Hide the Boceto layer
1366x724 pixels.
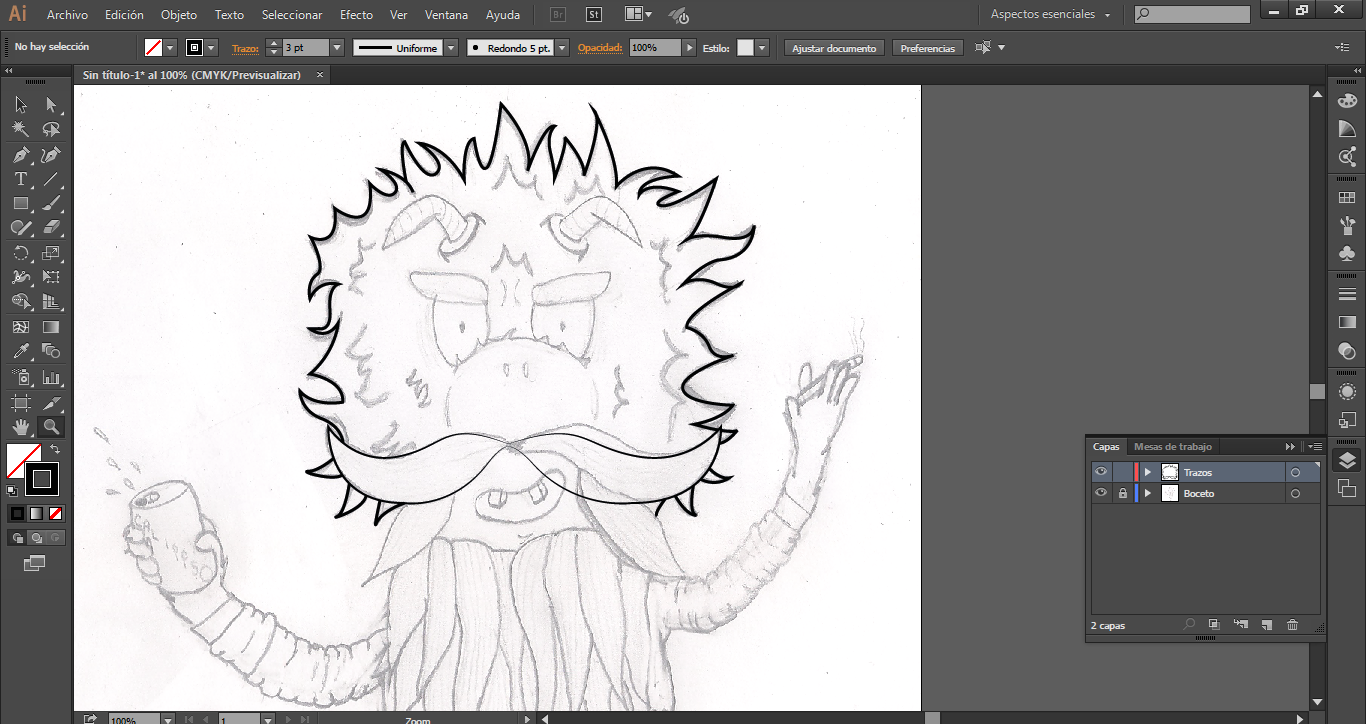coord(1101,494)
